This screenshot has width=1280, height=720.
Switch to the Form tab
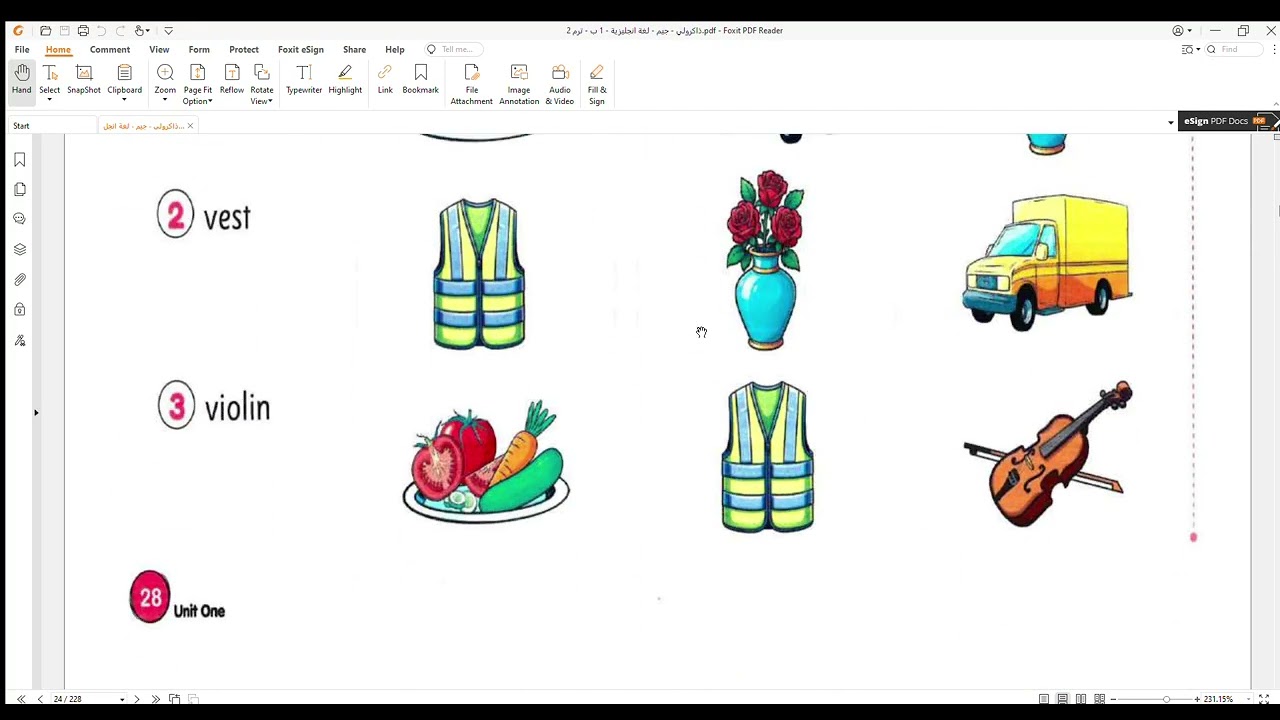pos(199,49)
